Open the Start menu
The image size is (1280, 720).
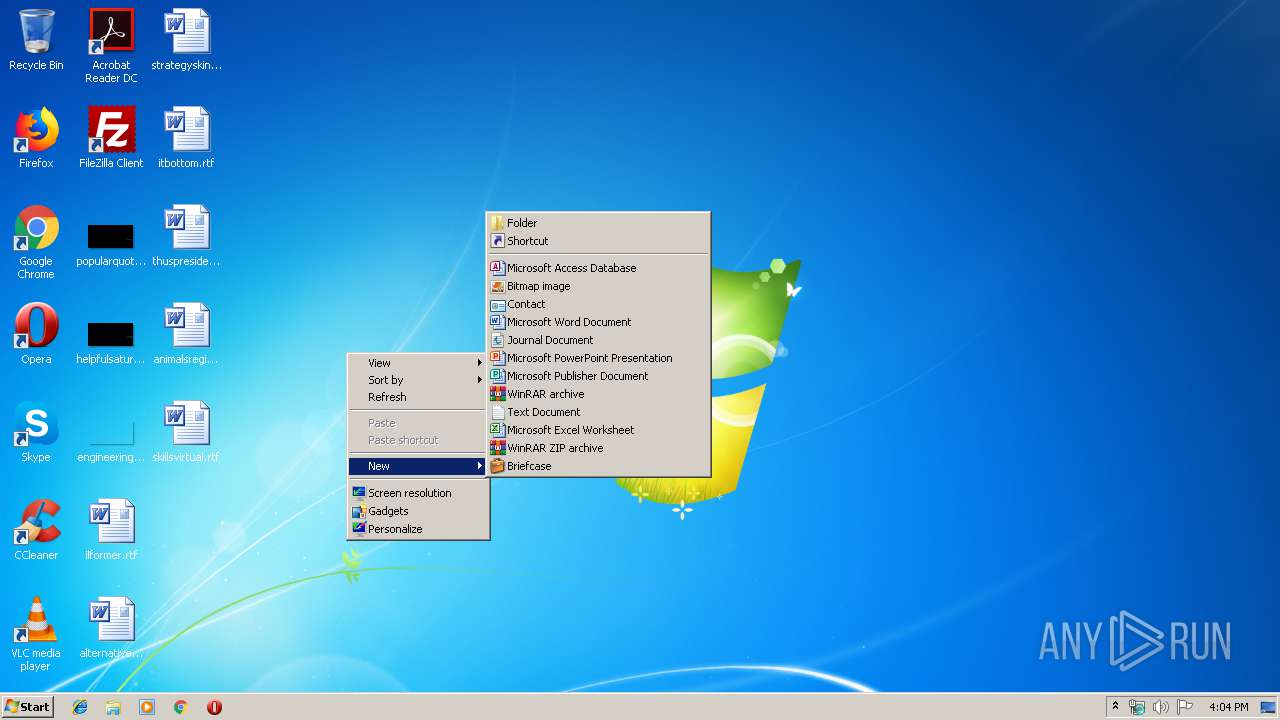coord(27,707)
